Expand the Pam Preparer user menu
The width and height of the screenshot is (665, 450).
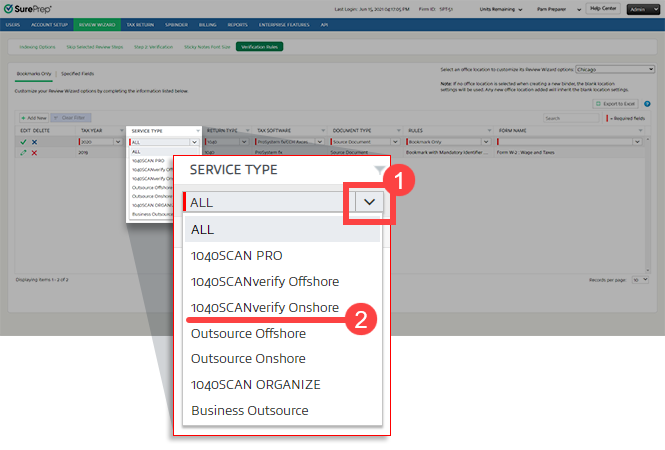coord(559,9)
